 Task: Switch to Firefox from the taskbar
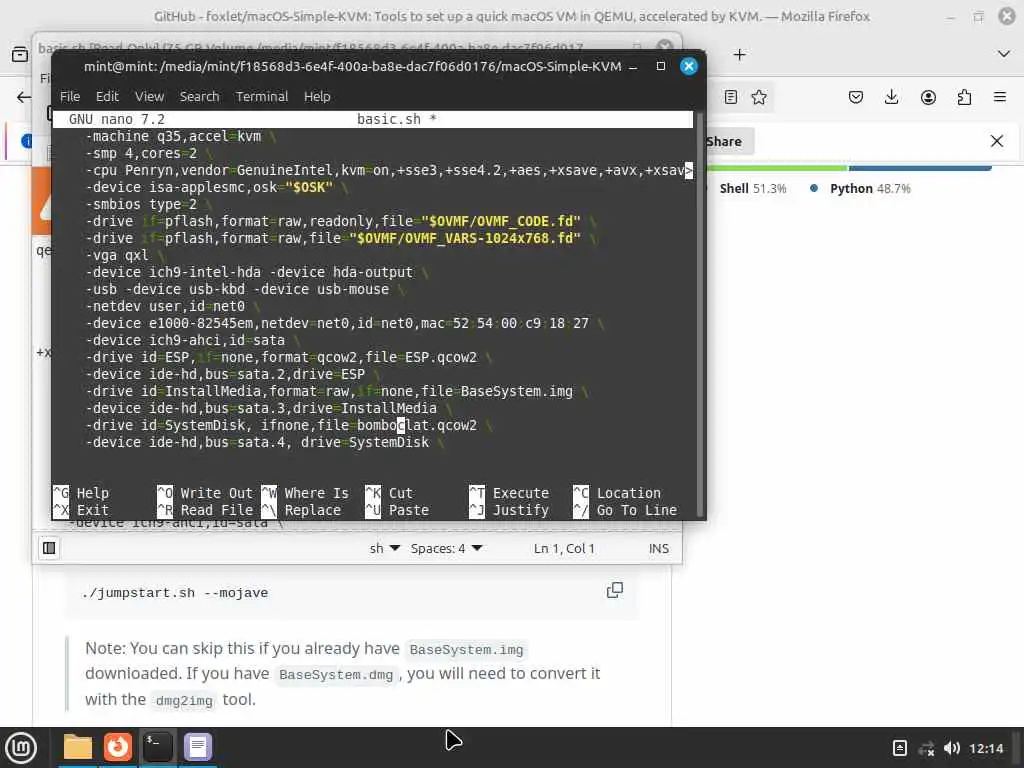click(x=118, y=747)
